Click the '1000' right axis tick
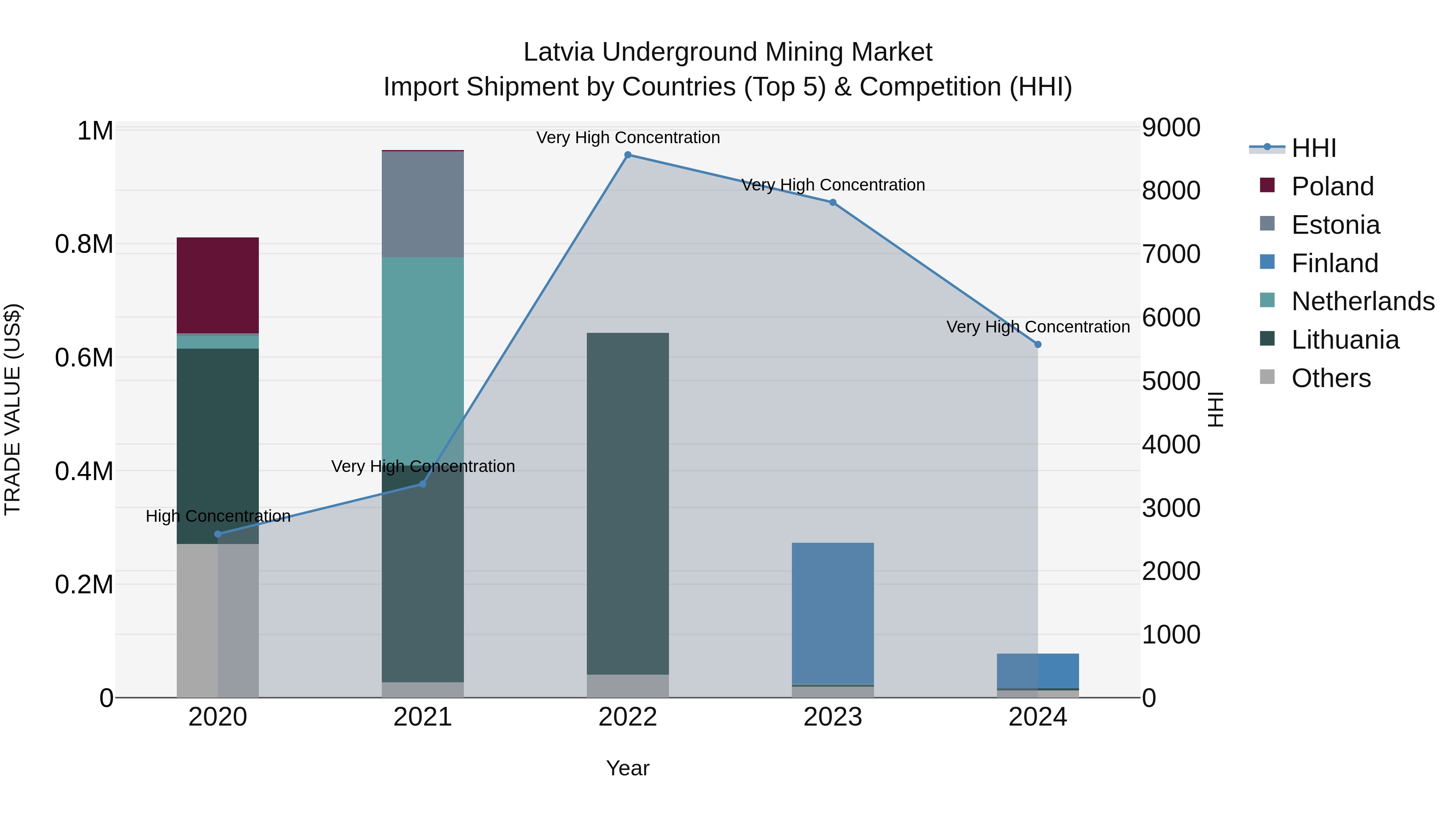 [x=1171, y=635]
